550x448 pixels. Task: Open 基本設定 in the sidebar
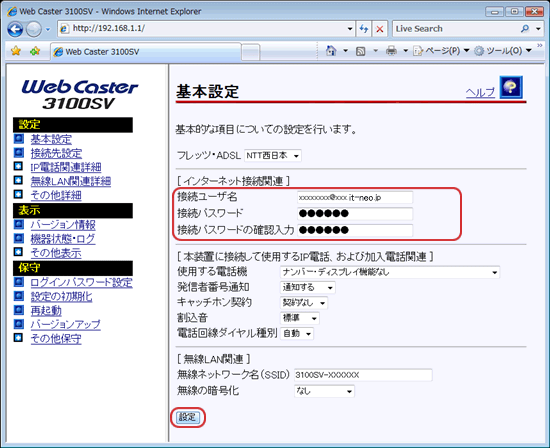pos(51,139)
